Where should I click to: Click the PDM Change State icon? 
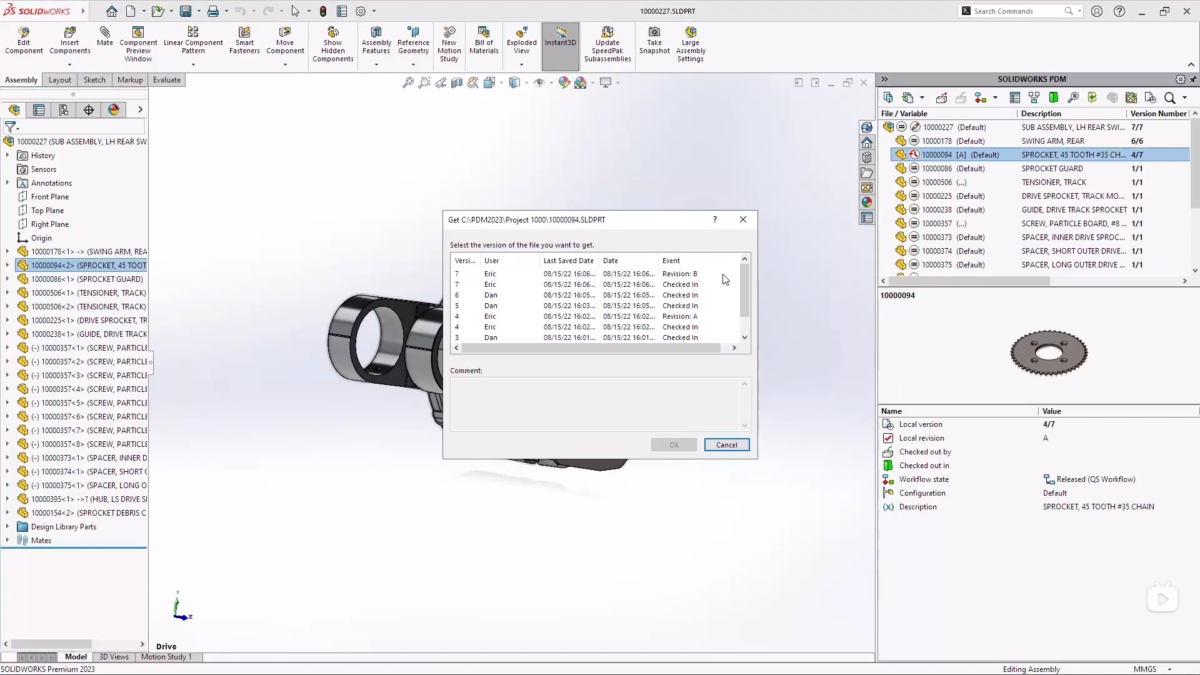coord(980,98)
